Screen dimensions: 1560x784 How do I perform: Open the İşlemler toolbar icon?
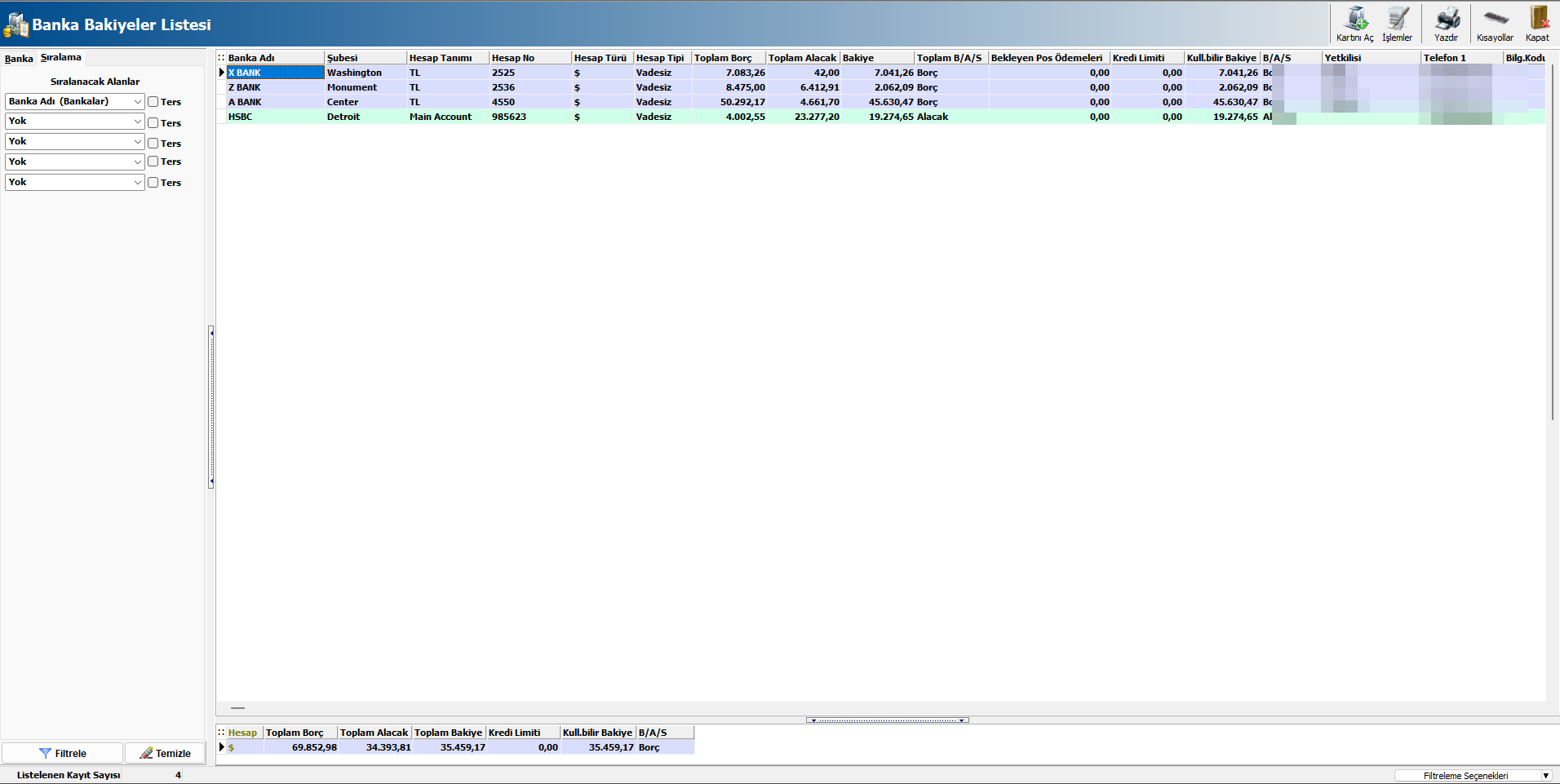click(1397, 20)
